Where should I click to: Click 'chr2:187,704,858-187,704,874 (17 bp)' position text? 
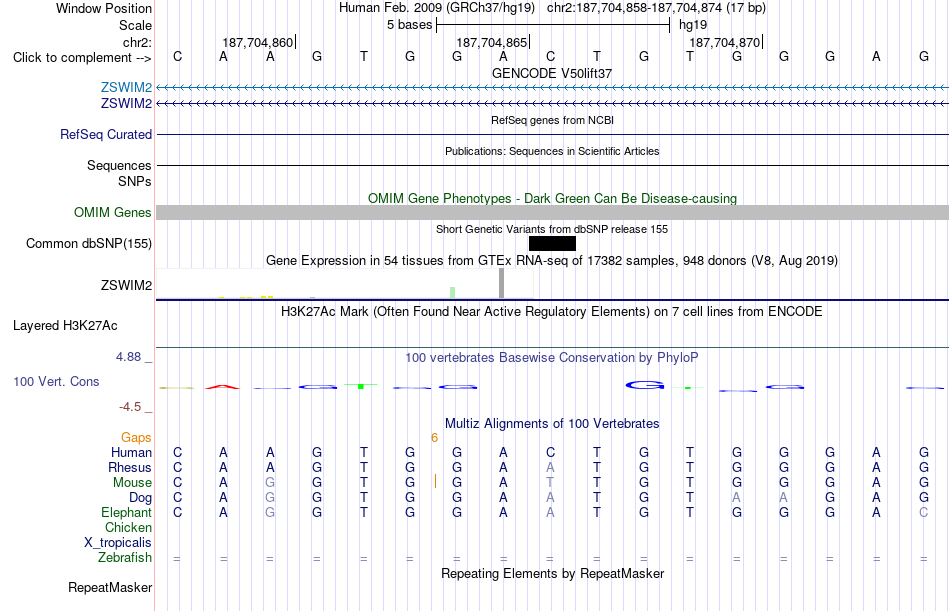pos(656,8)
